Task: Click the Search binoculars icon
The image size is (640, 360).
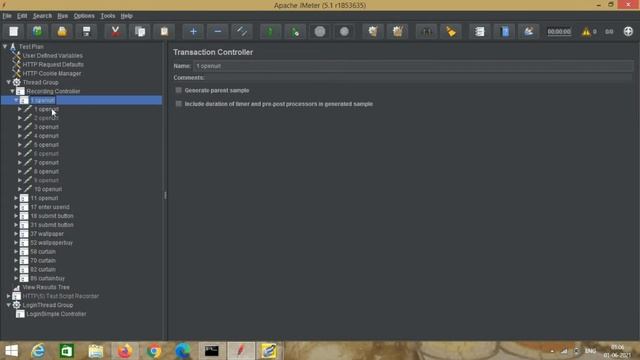Action: (426, 31)
